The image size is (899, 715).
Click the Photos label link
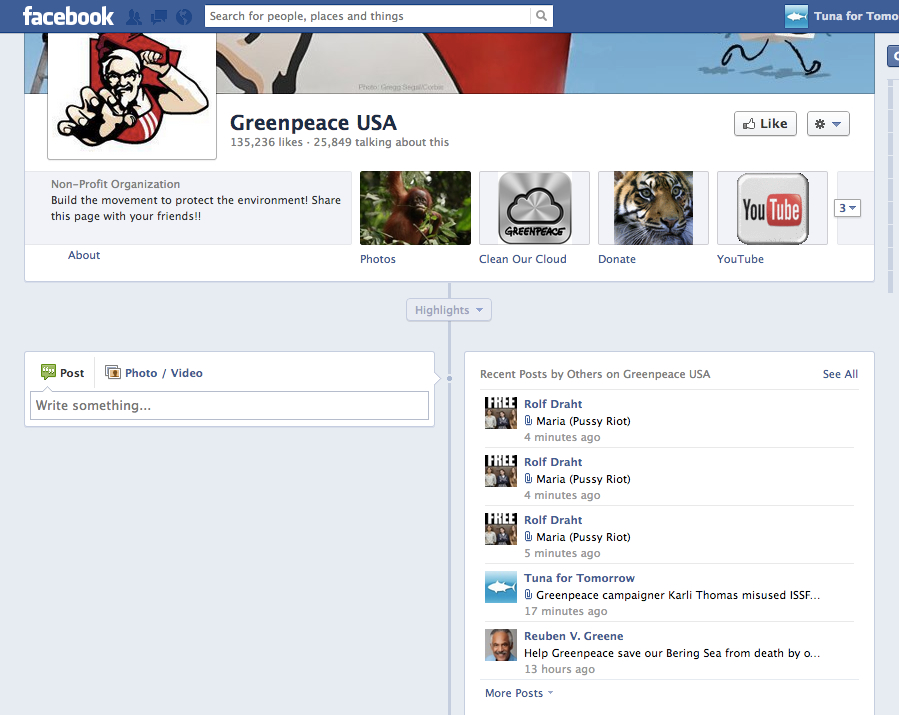[378, 259]
